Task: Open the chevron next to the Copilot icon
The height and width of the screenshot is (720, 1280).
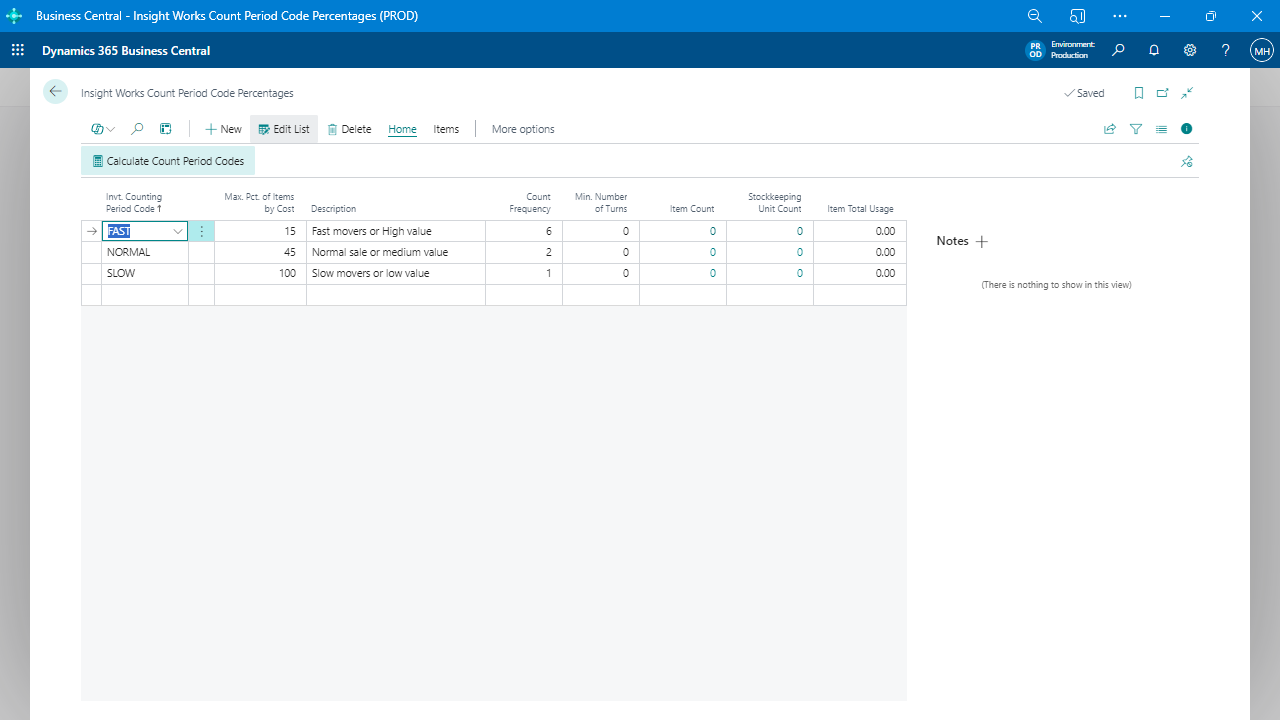Action: 110,129
